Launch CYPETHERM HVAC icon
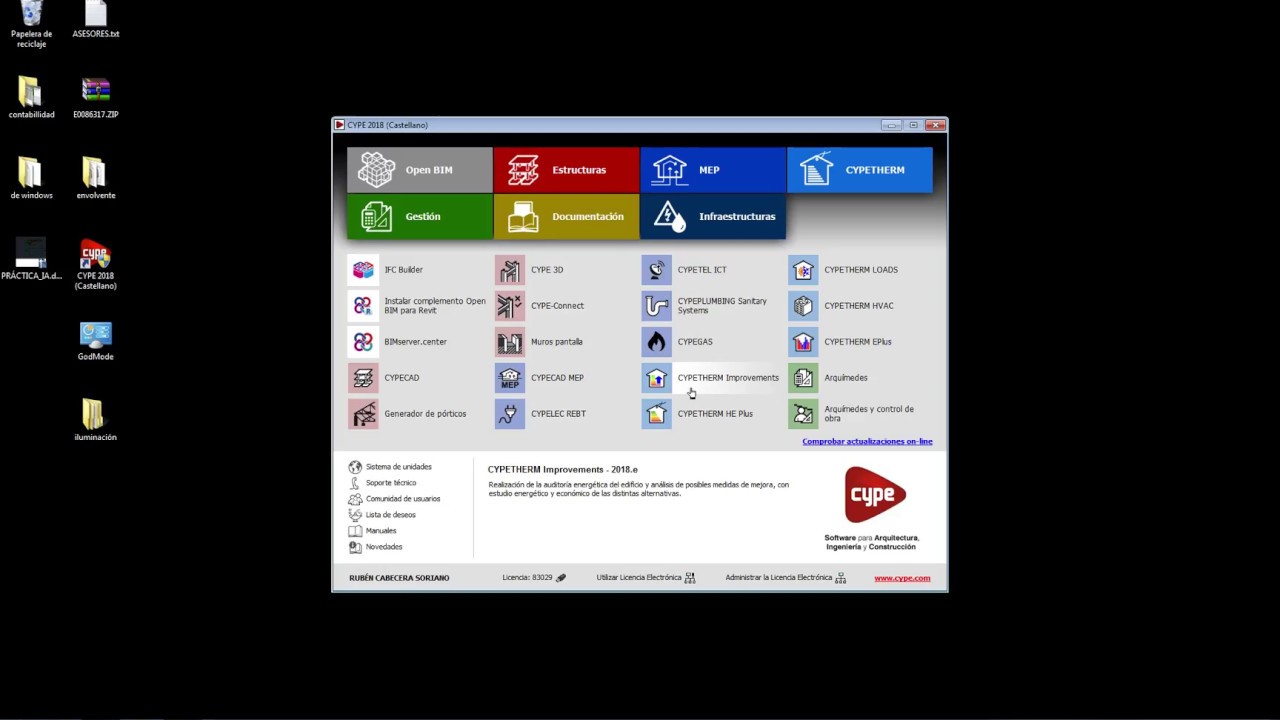 tap(803, 306)
